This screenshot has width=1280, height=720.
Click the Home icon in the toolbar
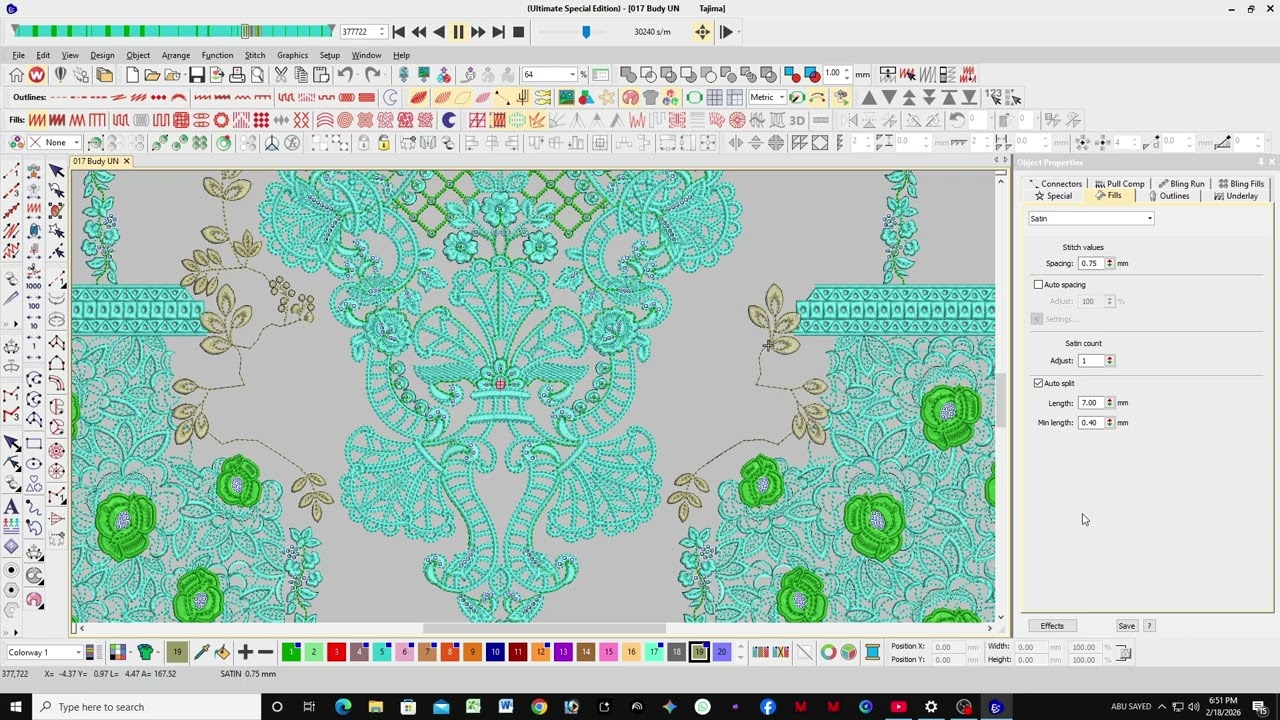[16, 75]
